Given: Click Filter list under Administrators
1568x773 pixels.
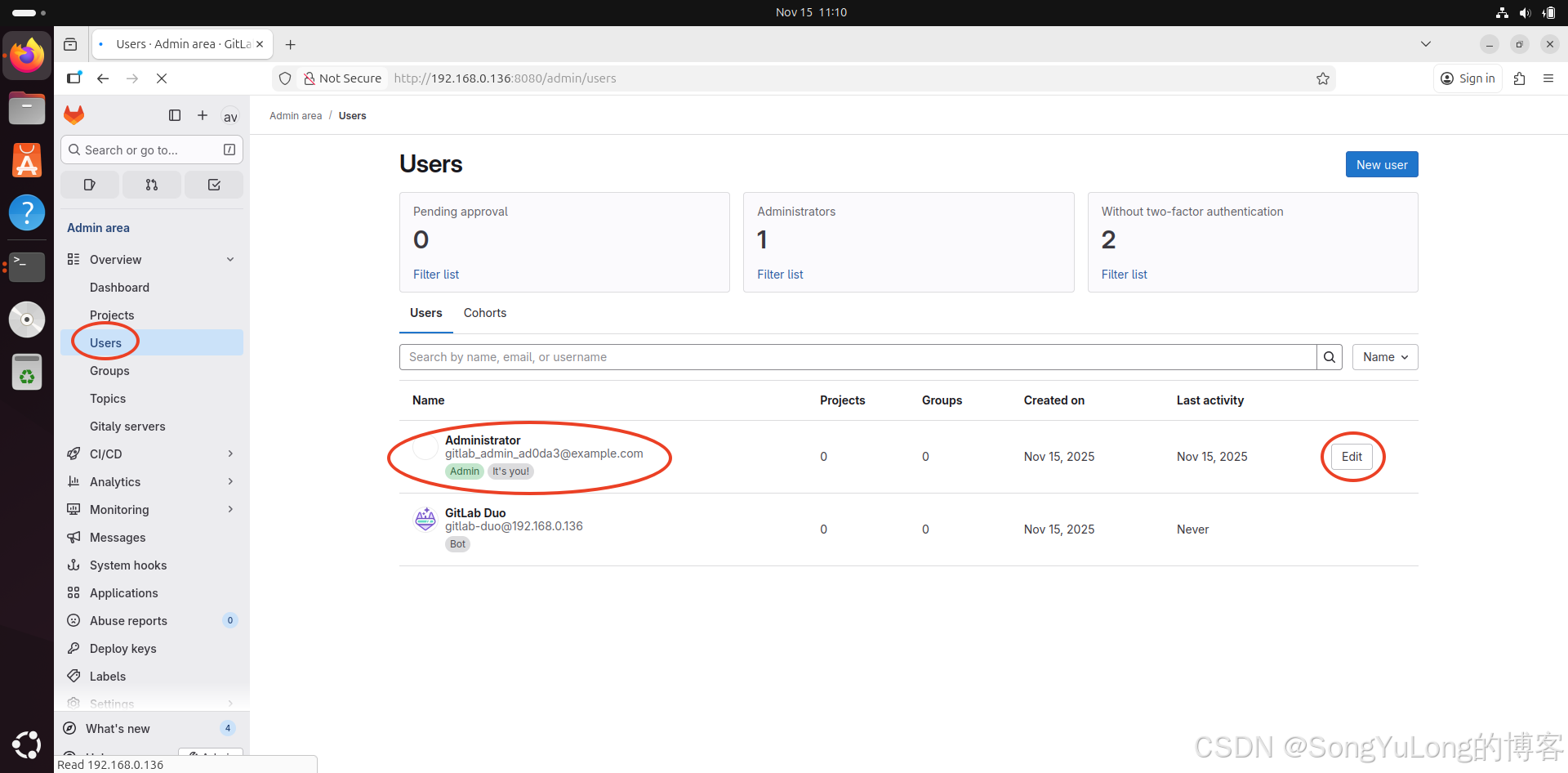Looking at the screenshot, I should point(779,275).
